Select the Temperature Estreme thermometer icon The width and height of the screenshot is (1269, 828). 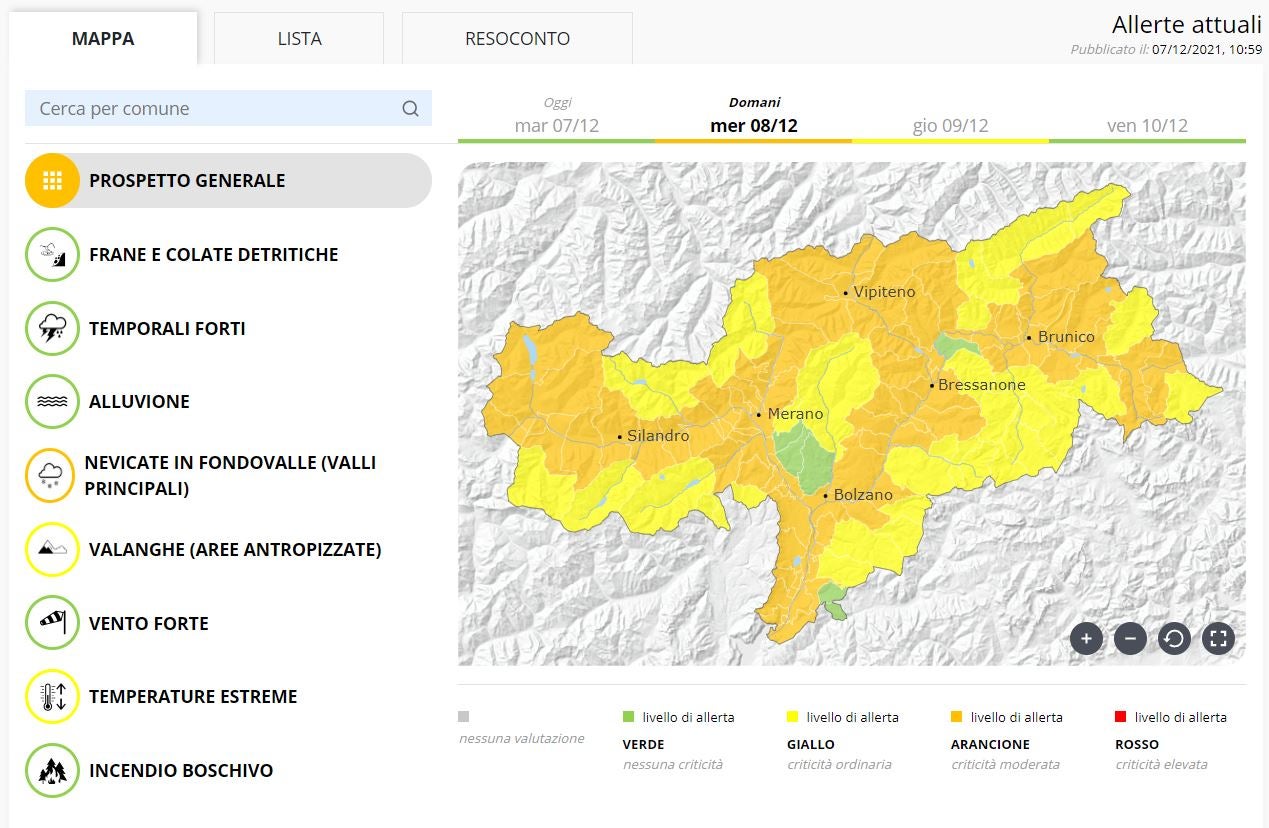point(51,696)
